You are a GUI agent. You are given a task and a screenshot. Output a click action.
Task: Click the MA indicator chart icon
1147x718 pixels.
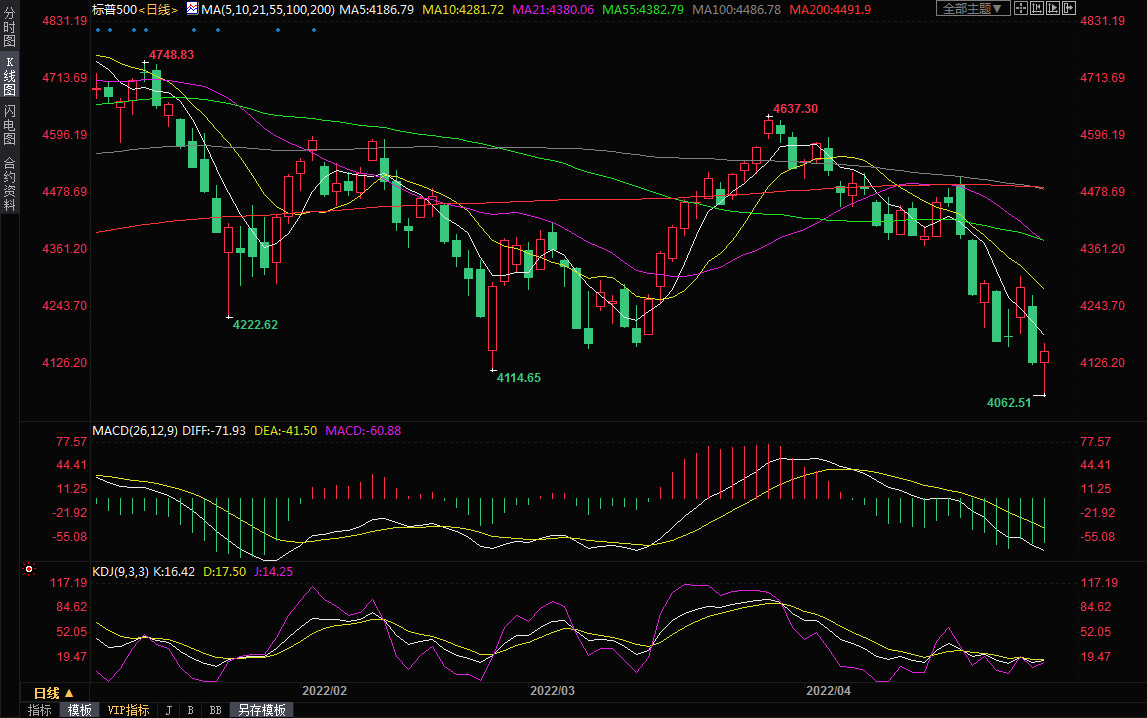click(191, 9)
